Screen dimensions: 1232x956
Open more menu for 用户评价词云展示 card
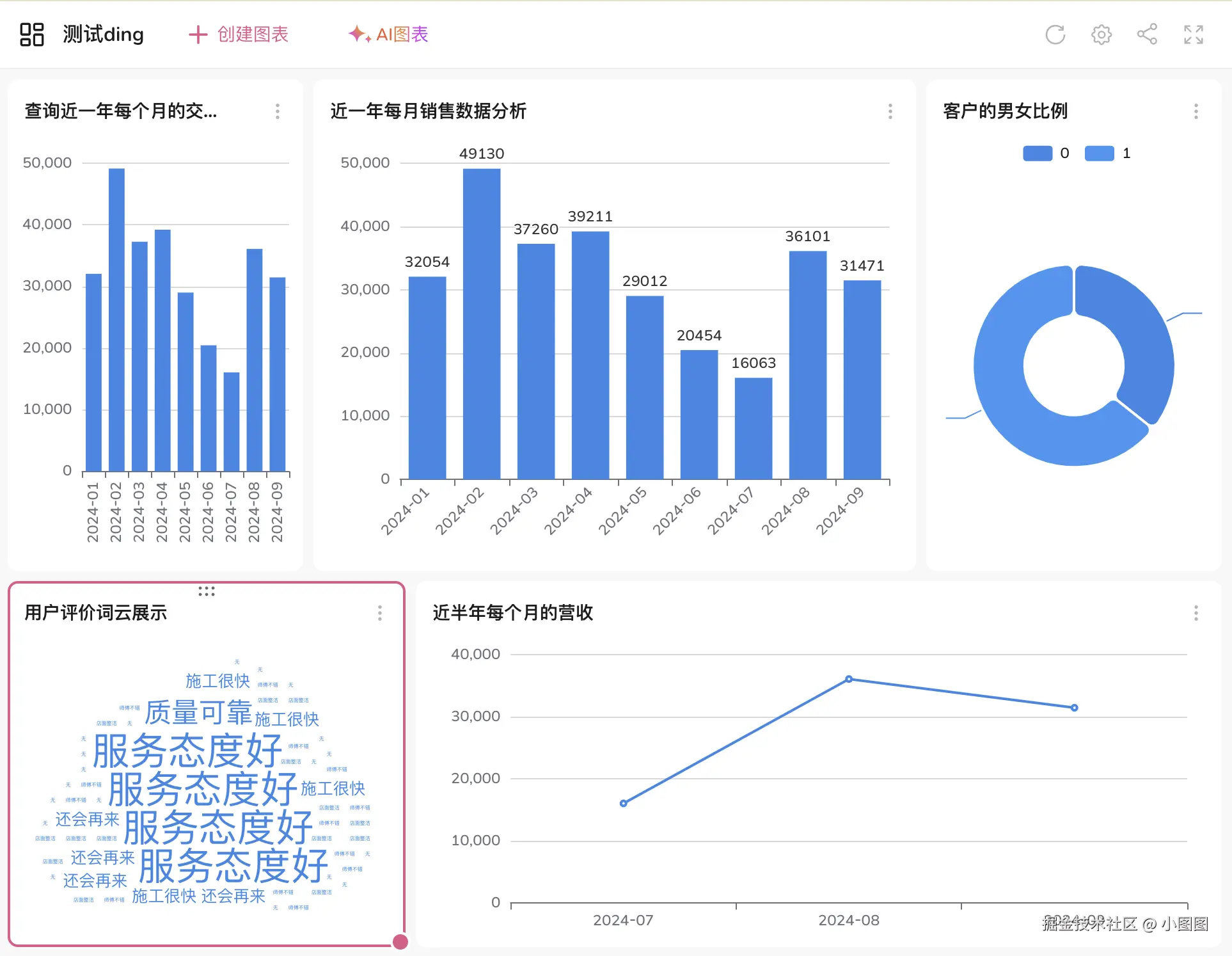click(x=379, y=613)
